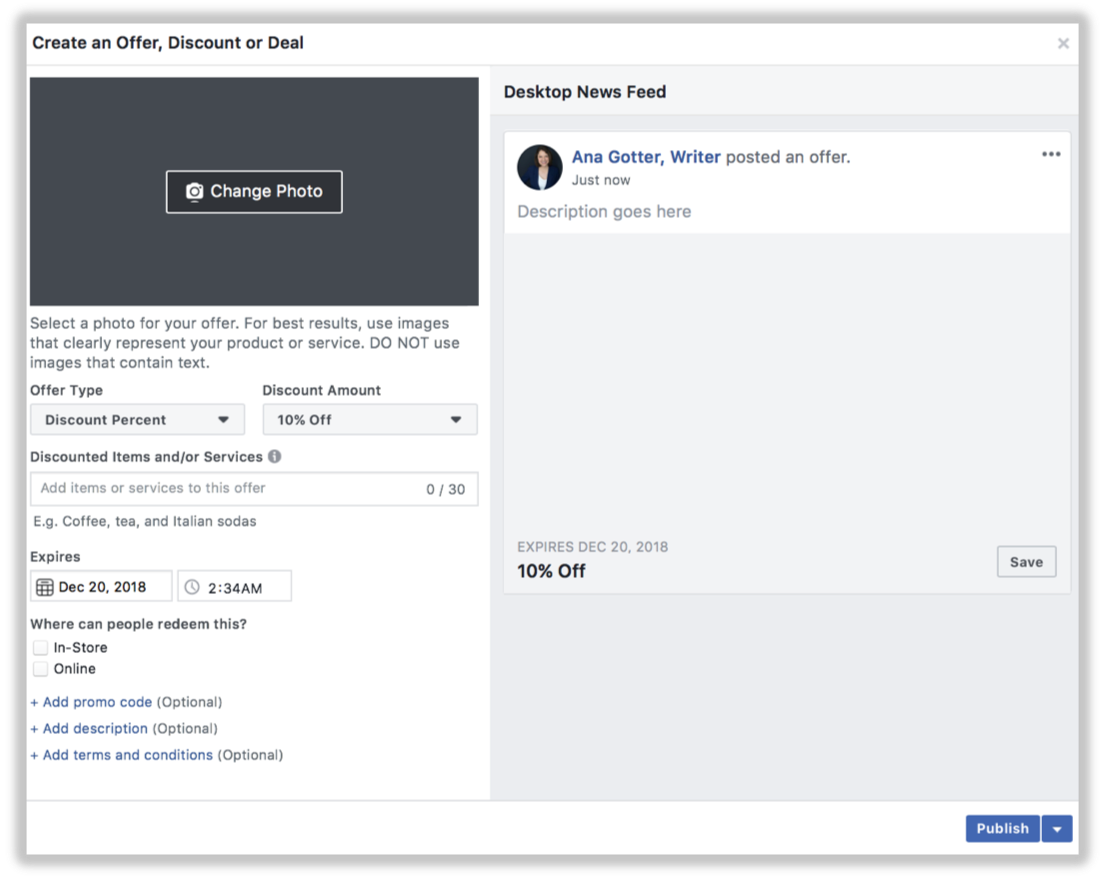Viewport: 1102px width, 879px height.
Task: Publish the offer
Action: click(1002, 828)
